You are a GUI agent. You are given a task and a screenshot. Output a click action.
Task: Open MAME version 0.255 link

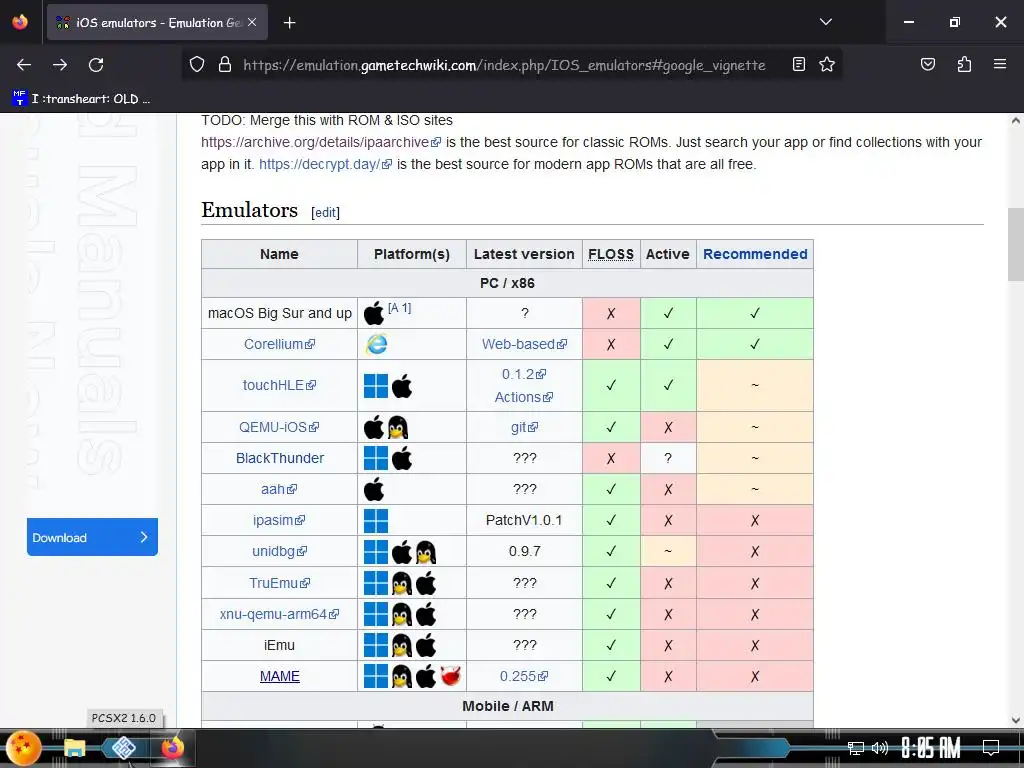click(x=524, y=677)
